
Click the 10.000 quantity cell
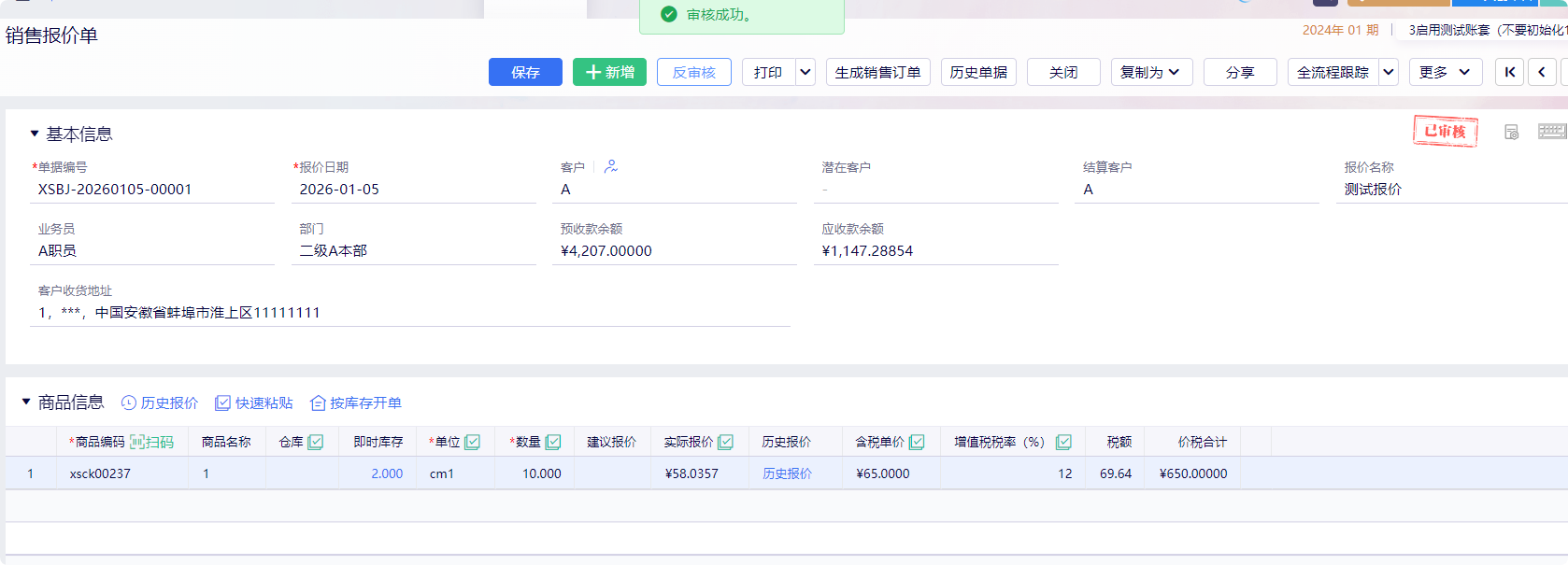pyautogui.click(x=534, y=473)
